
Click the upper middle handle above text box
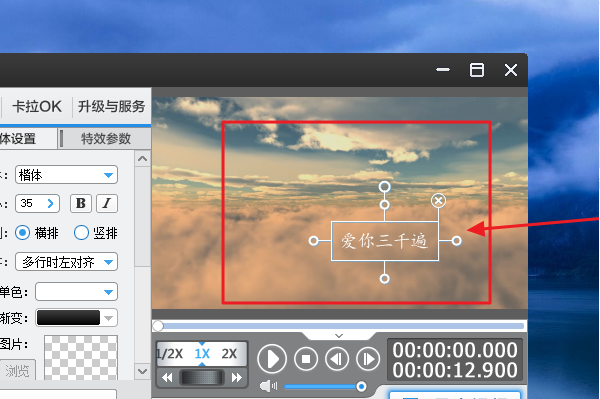pyautogui.click(x=385, y=205)
